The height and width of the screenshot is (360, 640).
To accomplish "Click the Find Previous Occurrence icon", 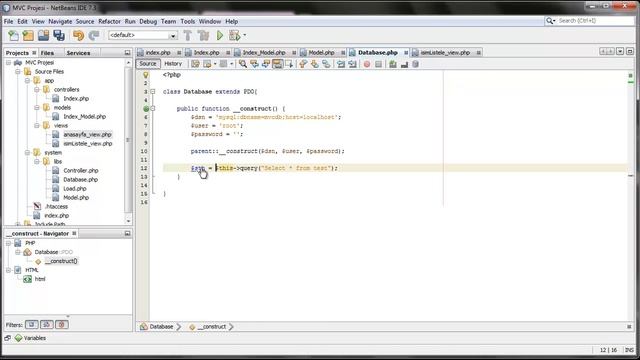I will point(254,64).
